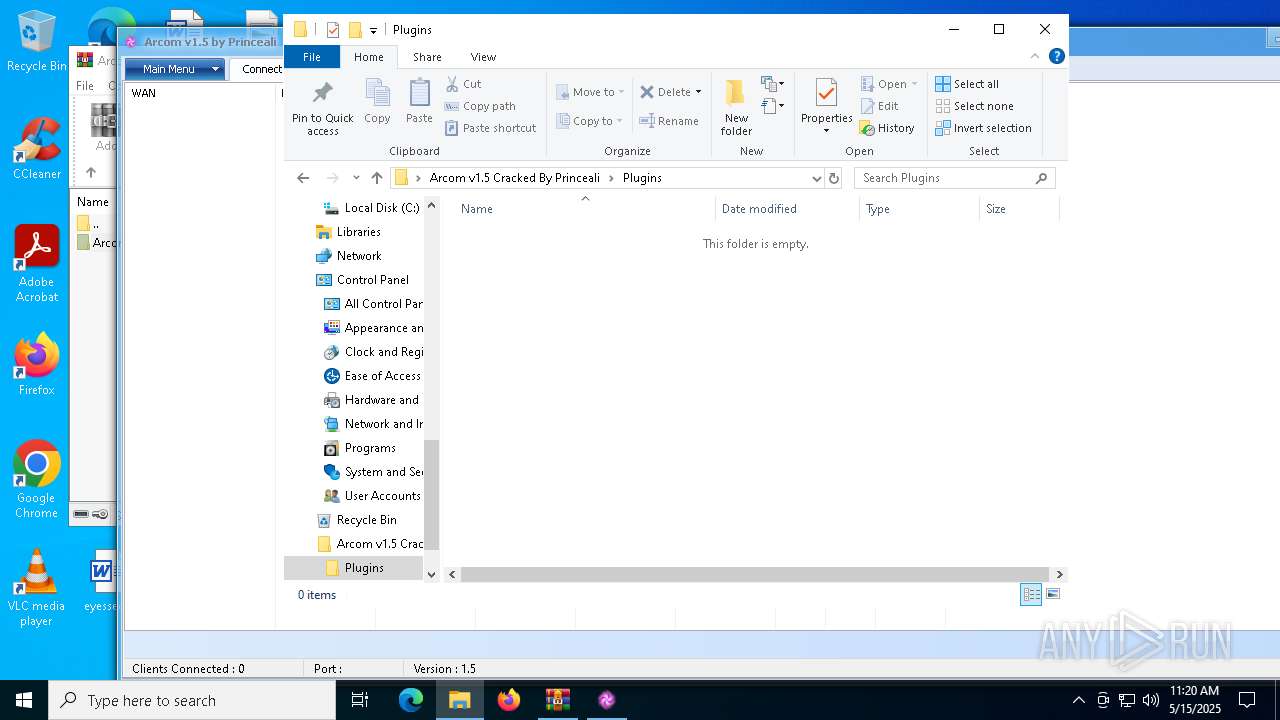Click Paste shortcut in ribbon

(x=490, y=128)
